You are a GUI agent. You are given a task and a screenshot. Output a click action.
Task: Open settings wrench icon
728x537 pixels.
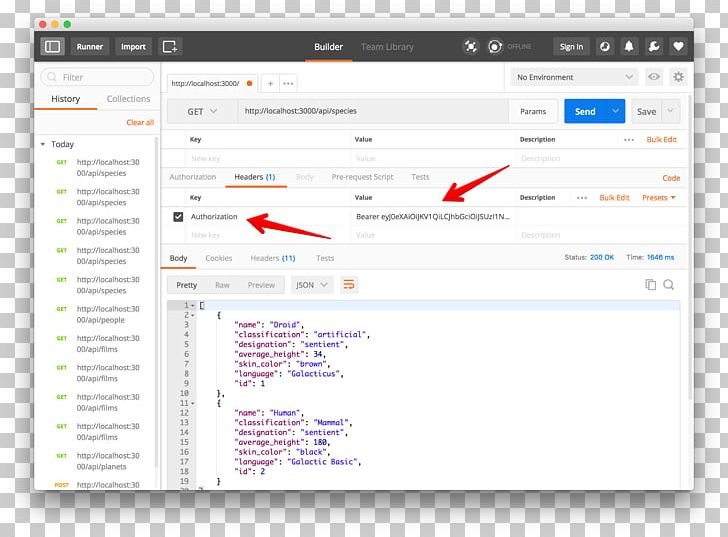pos(654,46)
